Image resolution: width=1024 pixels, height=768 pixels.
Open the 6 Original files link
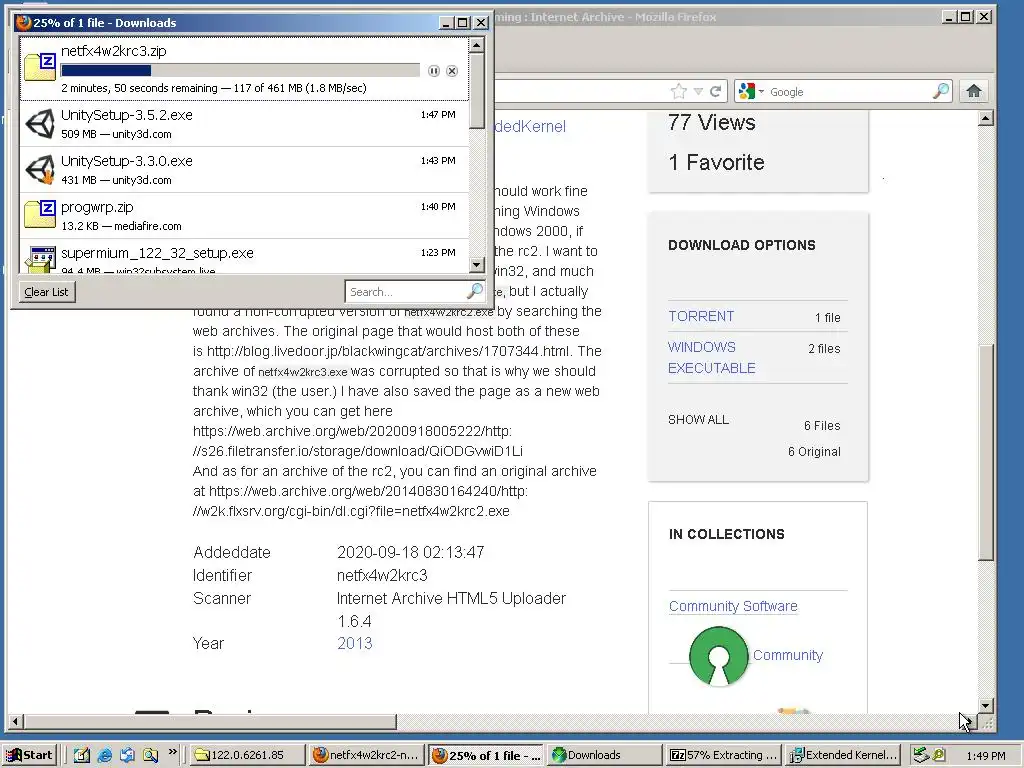814,451
